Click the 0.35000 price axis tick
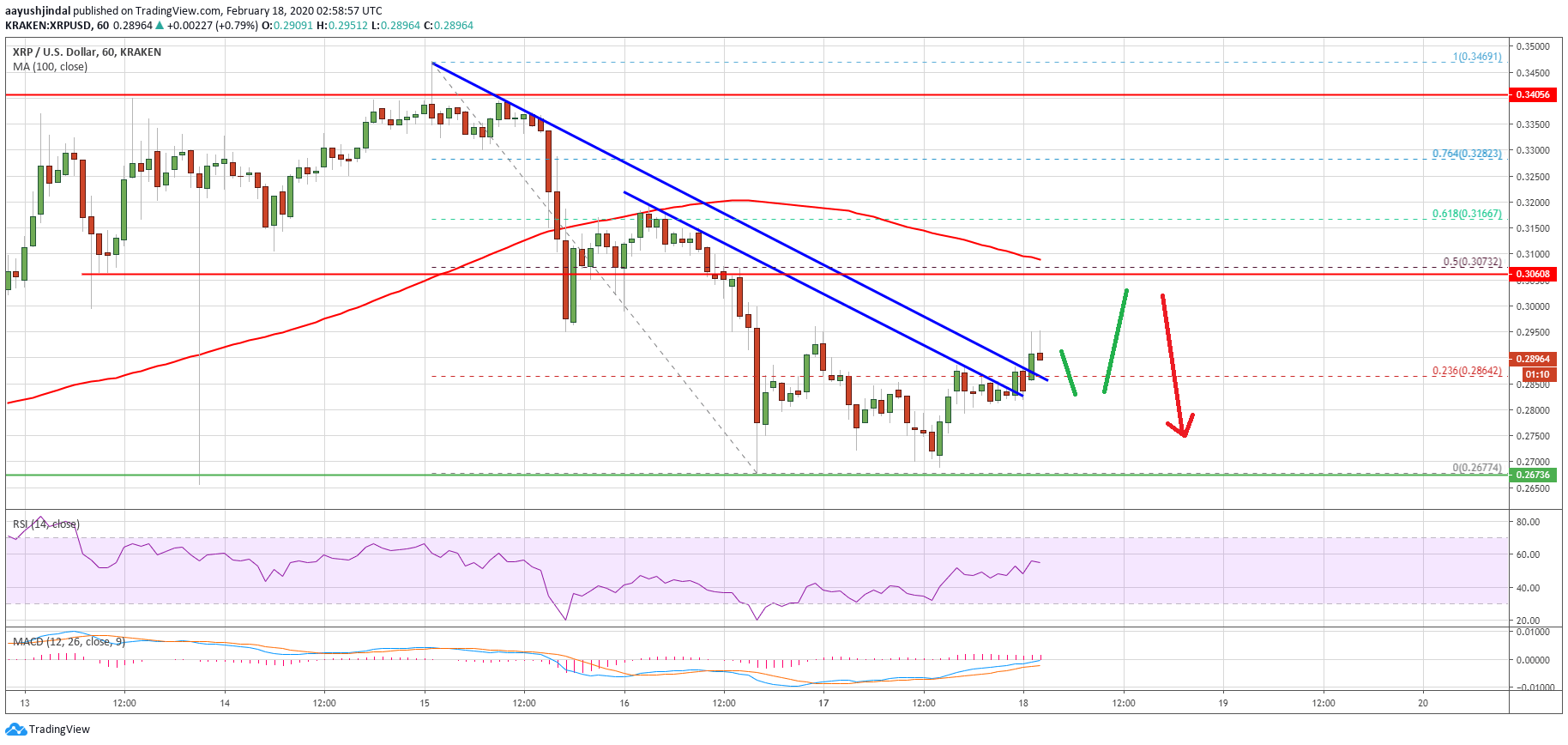 pyautogui.click(x=1533, y=46)
